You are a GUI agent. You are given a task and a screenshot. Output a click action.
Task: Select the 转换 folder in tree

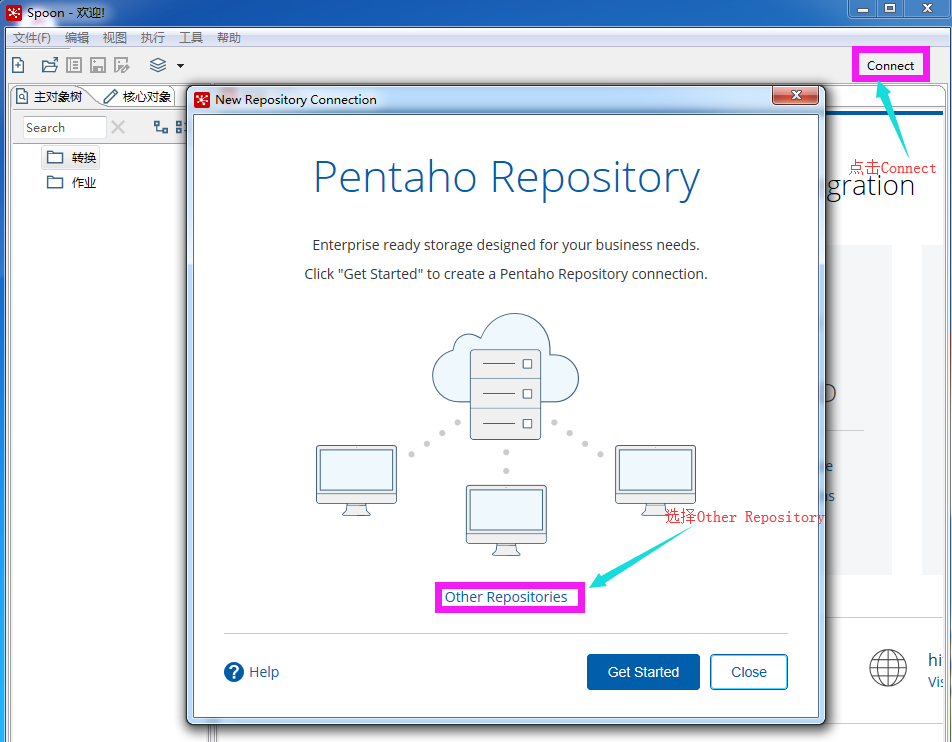[x=71, y=158]
